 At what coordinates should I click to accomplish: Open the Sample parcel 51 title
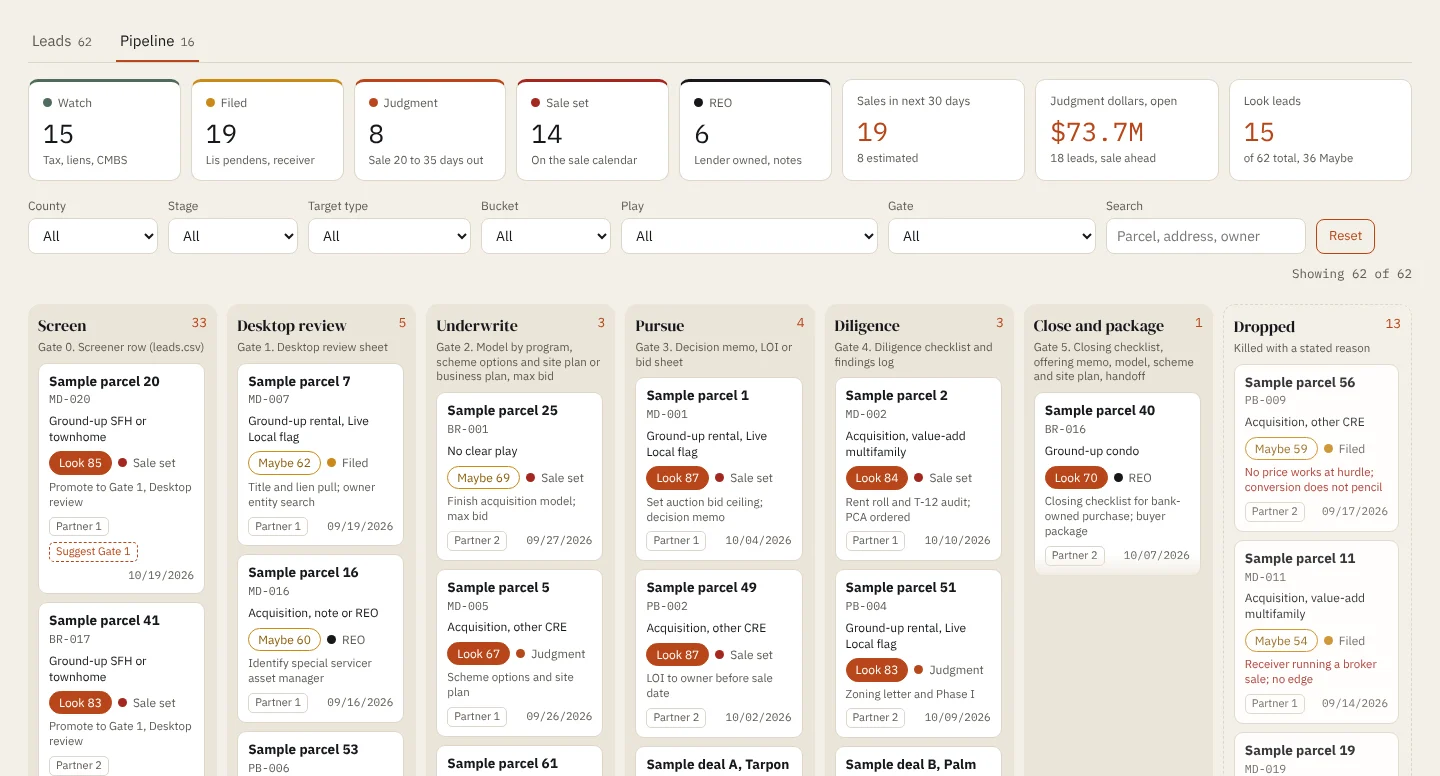(900, 587)
